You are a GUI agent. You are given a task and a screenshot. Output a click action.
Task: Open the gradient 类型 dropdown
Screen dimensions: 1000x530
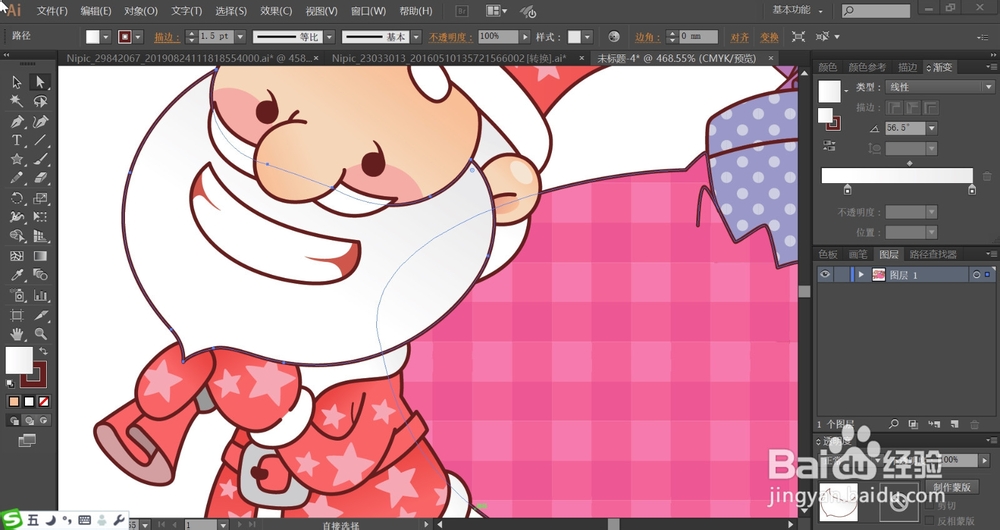(x=940, y=87)
